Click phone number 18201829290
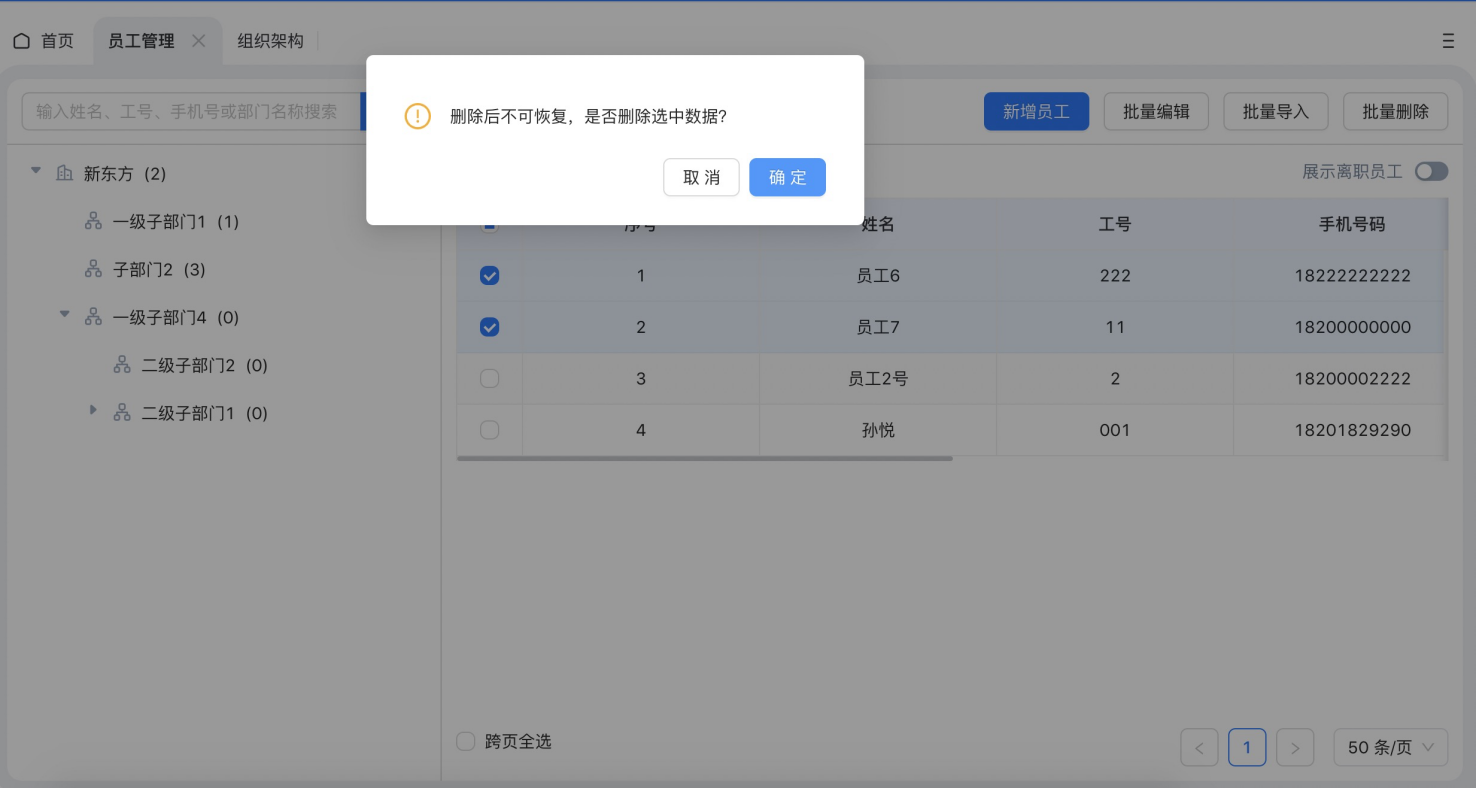Screen dimensions: 1476x788 point(1353,430)
